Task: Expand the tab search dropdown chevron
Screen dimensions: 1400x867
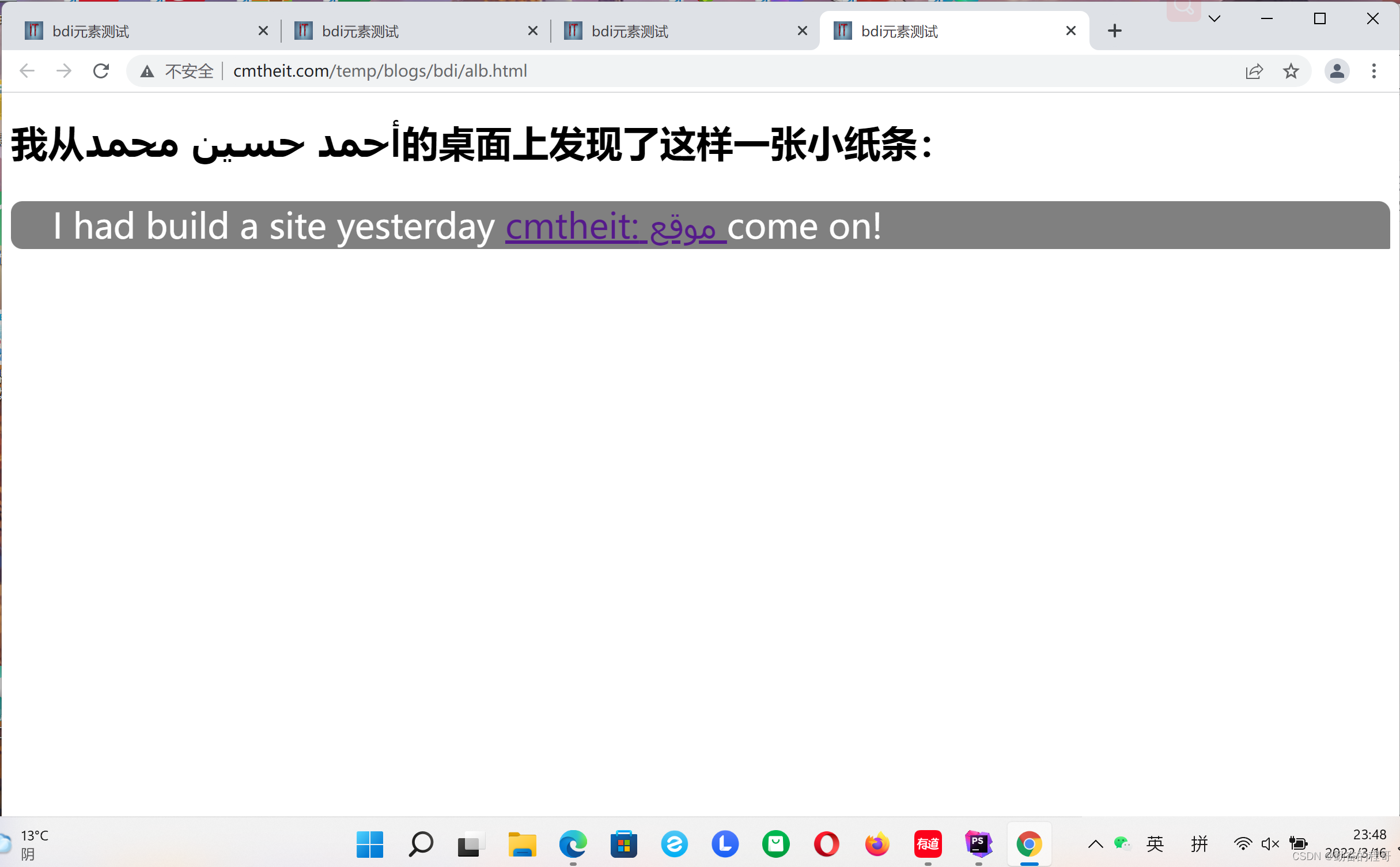Action: [x=1214, y=19]
